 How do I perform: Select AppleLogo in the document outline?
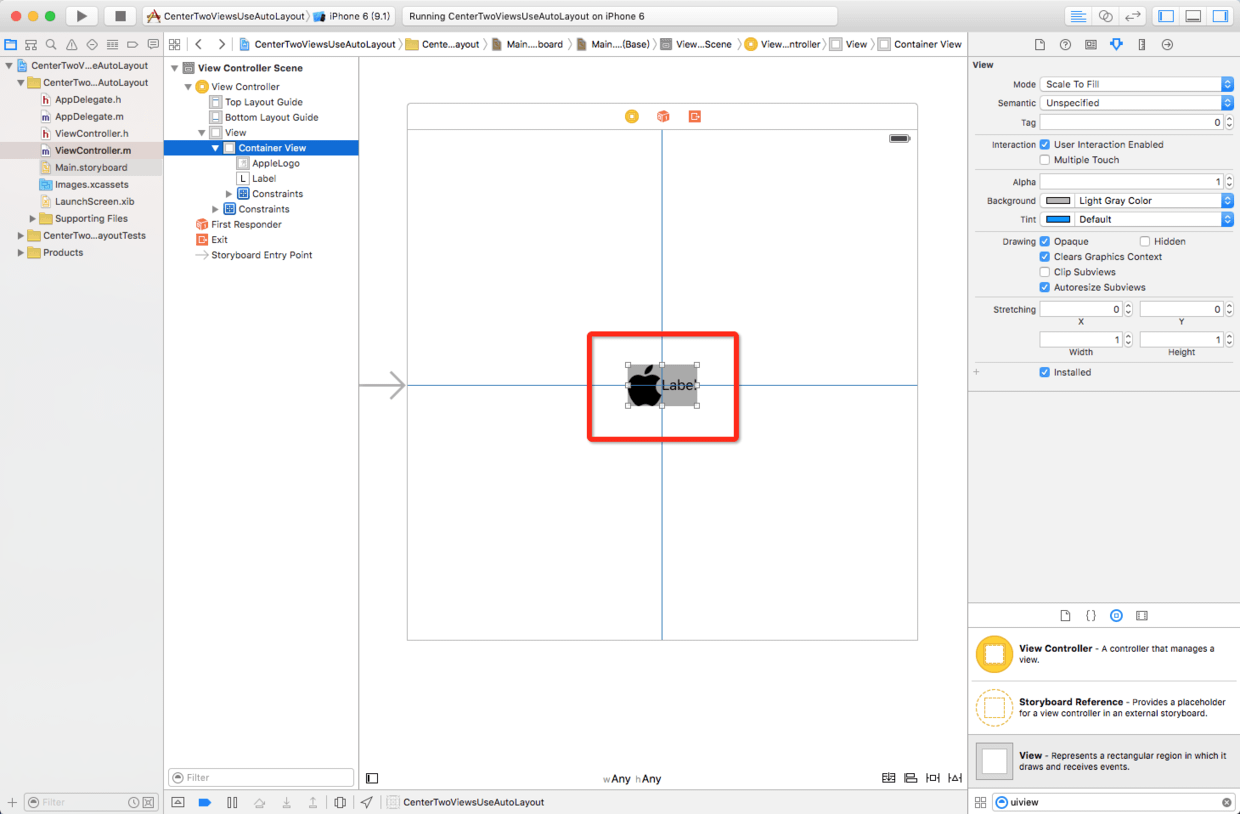(x=276, y=163)
